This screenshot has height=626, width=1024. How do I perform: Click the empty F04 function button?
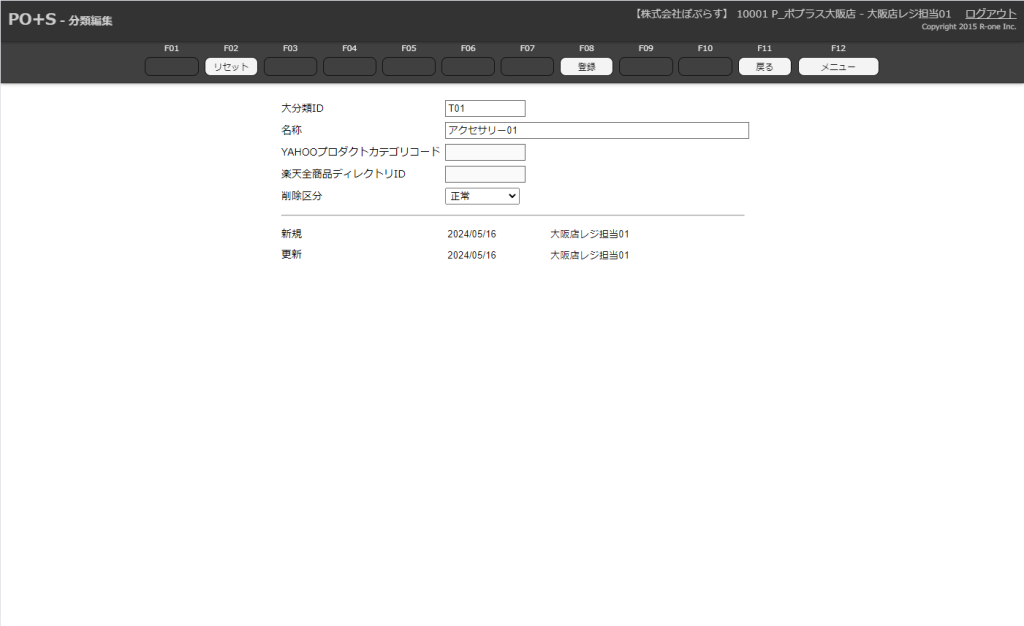pos(349,67)
